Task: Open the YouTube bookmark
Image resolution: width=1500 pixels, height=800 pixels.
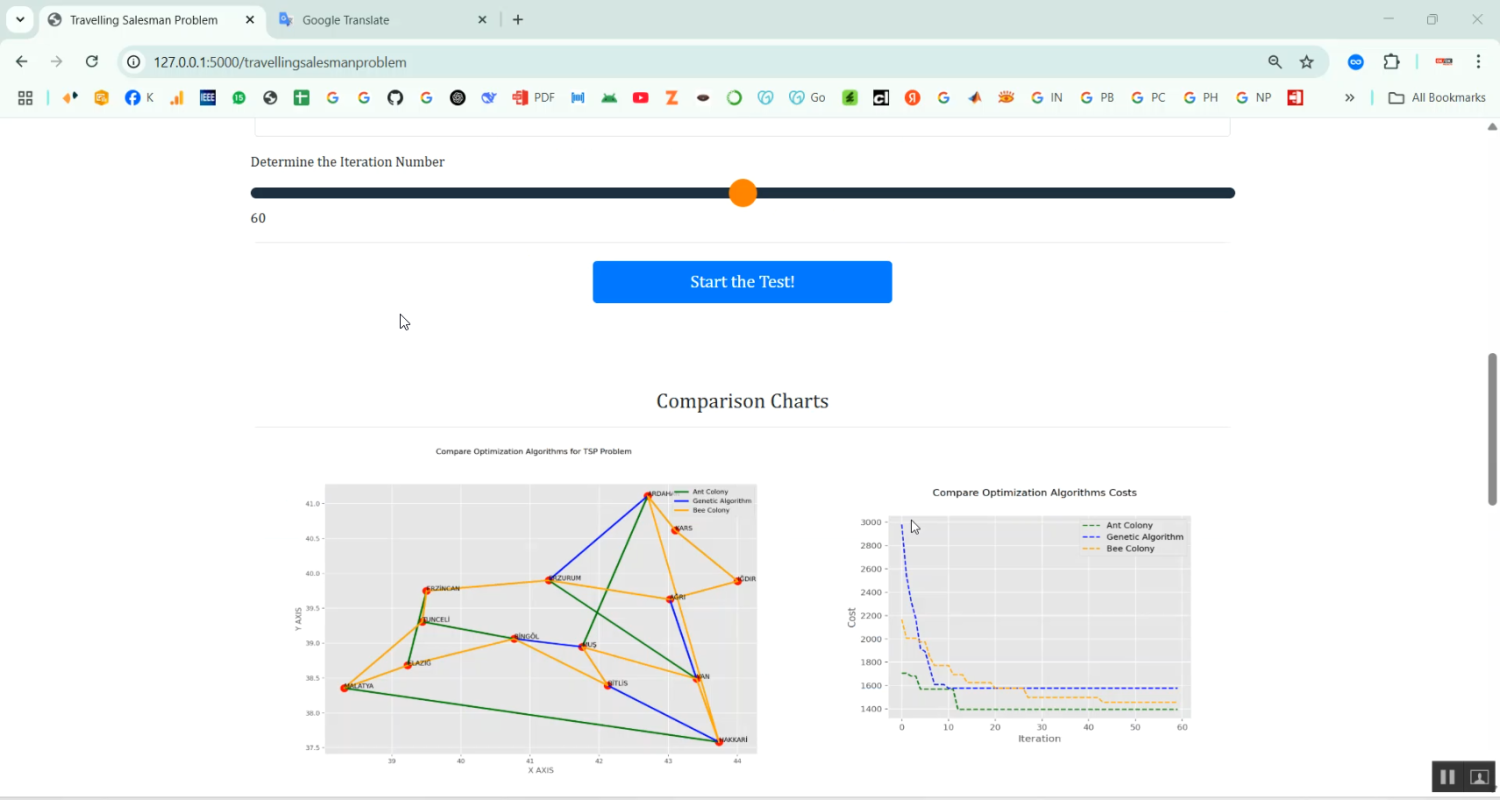Action: coord(641,98)
